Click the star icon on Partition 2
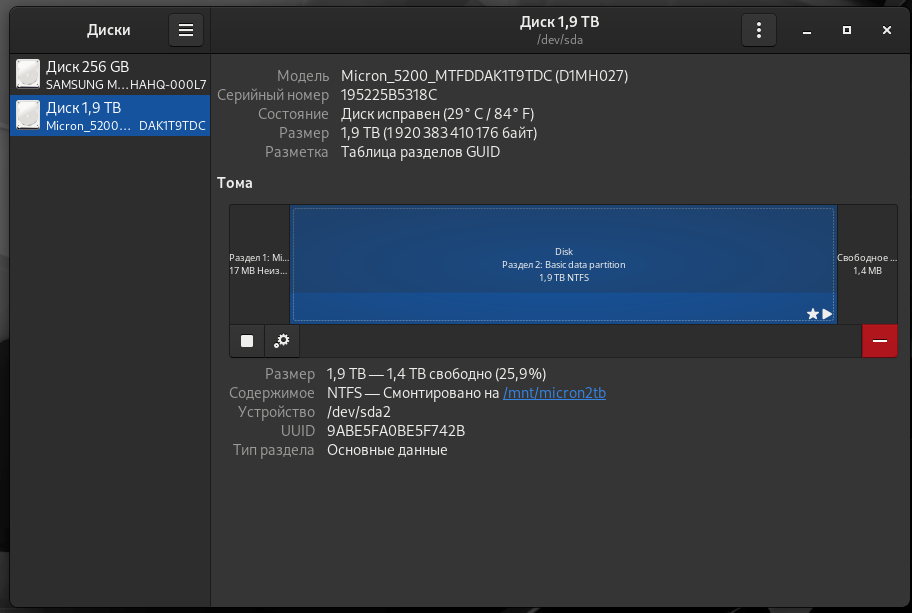Screen dimensions: 912x613 click(813, 314)
